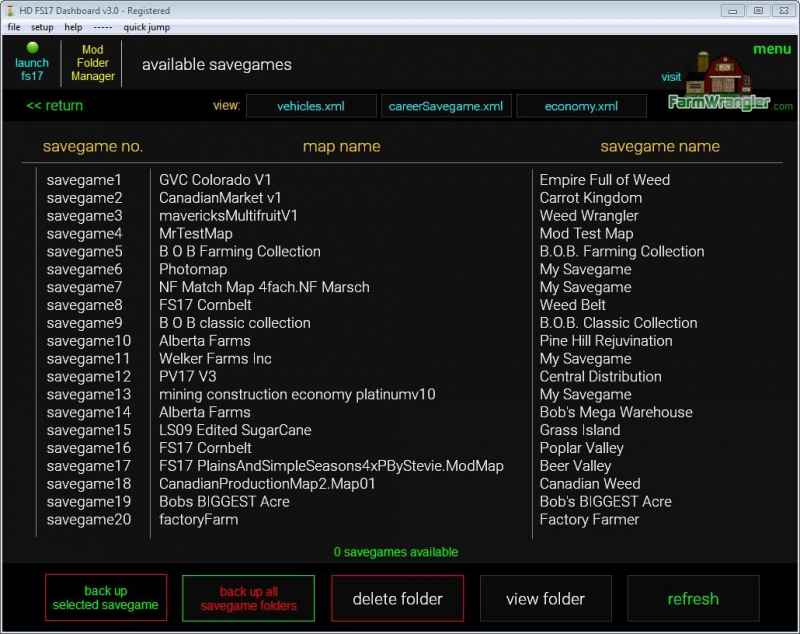Click savegame name Bob's Mega Warehouse
The height and width of the screenshot is (634, 800).
pos(616,412)
